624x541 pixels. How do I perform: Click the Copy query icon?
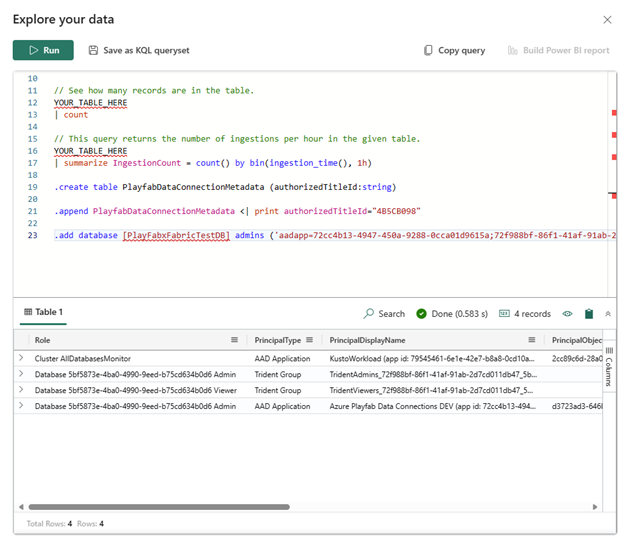click(x=429, y=50)
